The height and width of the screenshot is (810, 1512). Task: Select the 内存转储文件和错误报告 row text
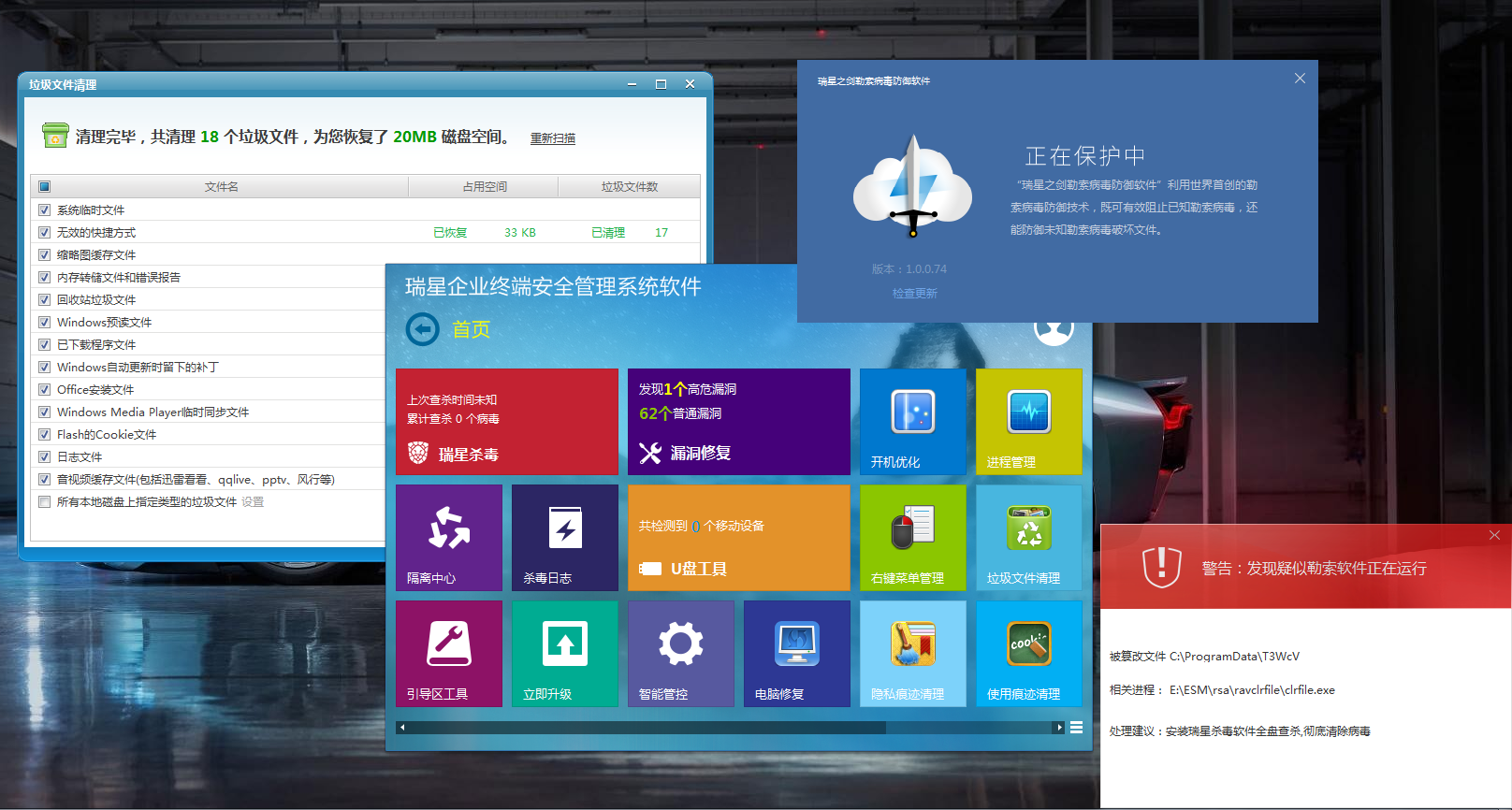pos(119,278)
